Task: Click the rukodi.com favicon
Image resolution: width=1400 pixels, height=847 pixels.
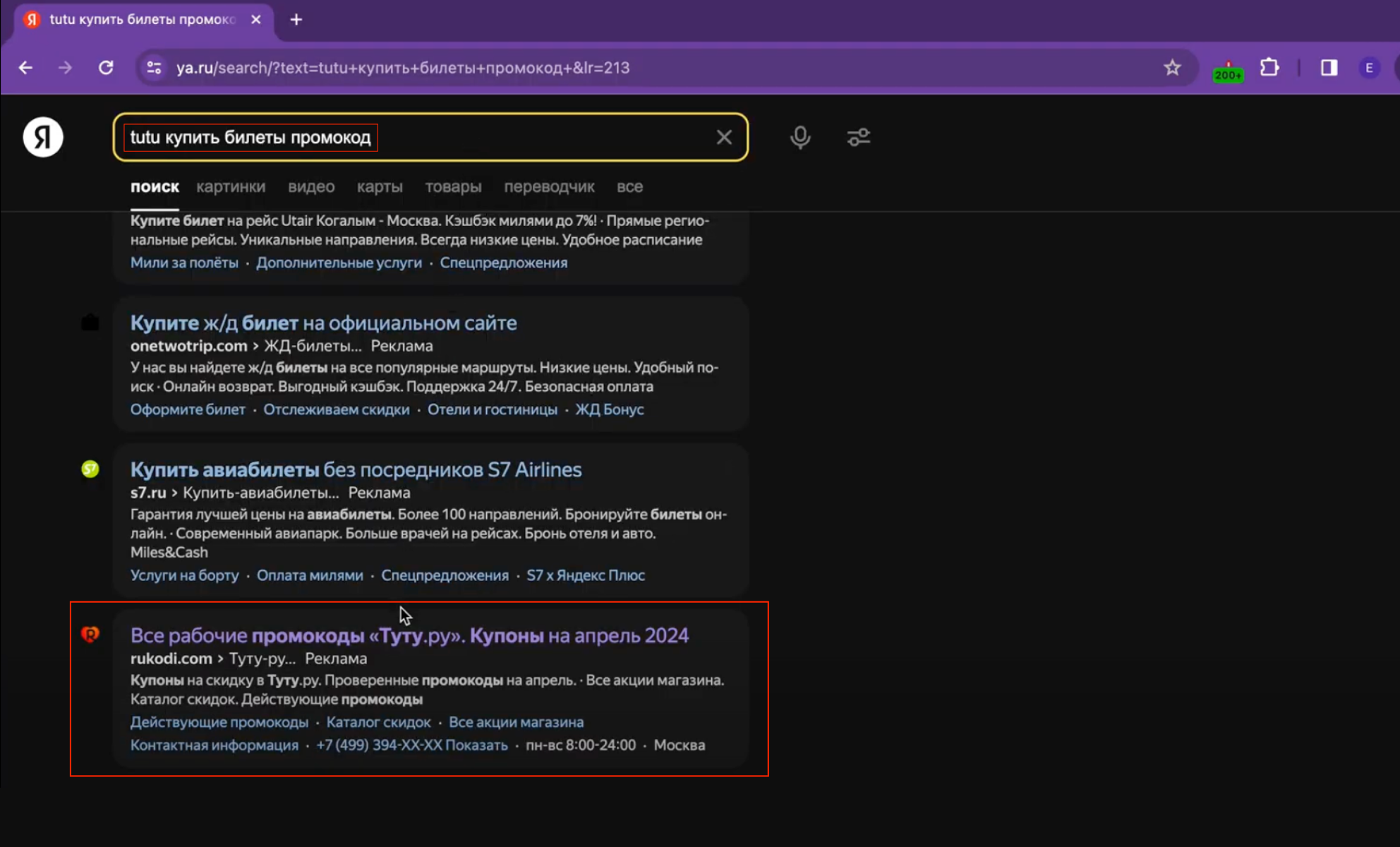Action: [90, 634]
